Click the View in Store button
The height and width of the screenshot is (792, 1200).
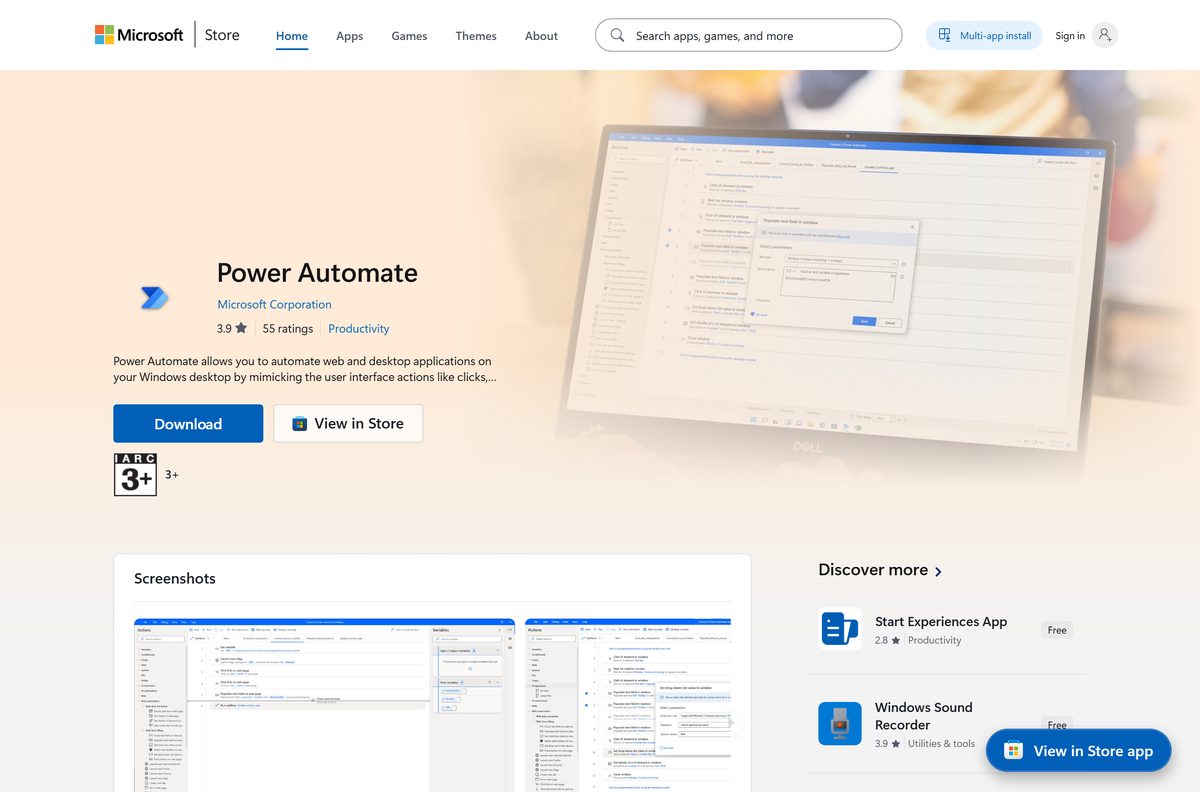tap(348, 423)
